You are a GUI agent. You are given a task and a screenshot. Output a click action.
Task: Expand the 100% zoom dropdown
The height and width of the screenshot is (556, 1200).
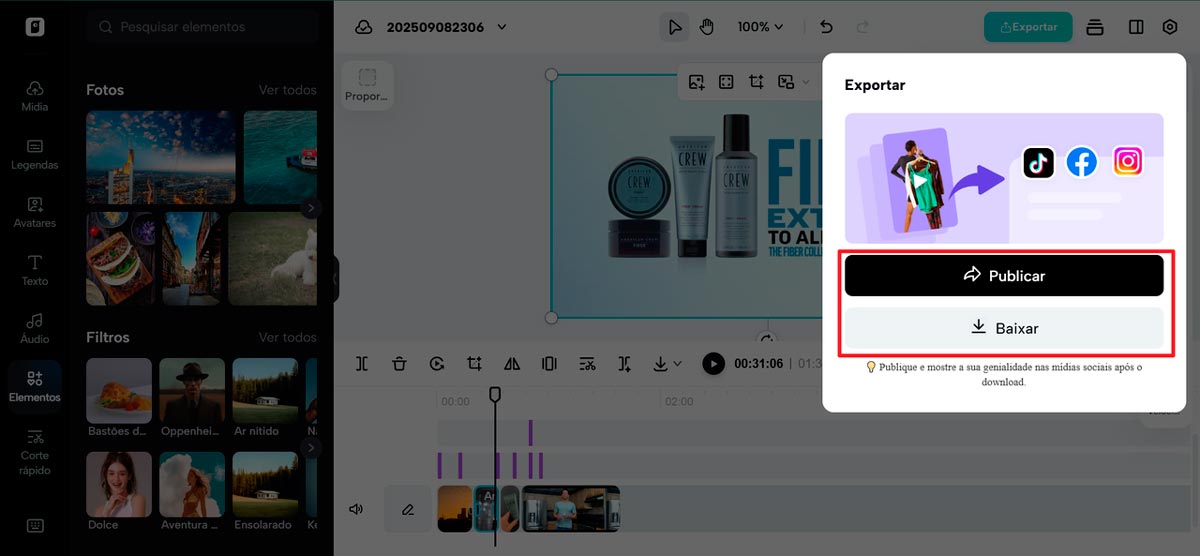point(760,27)
